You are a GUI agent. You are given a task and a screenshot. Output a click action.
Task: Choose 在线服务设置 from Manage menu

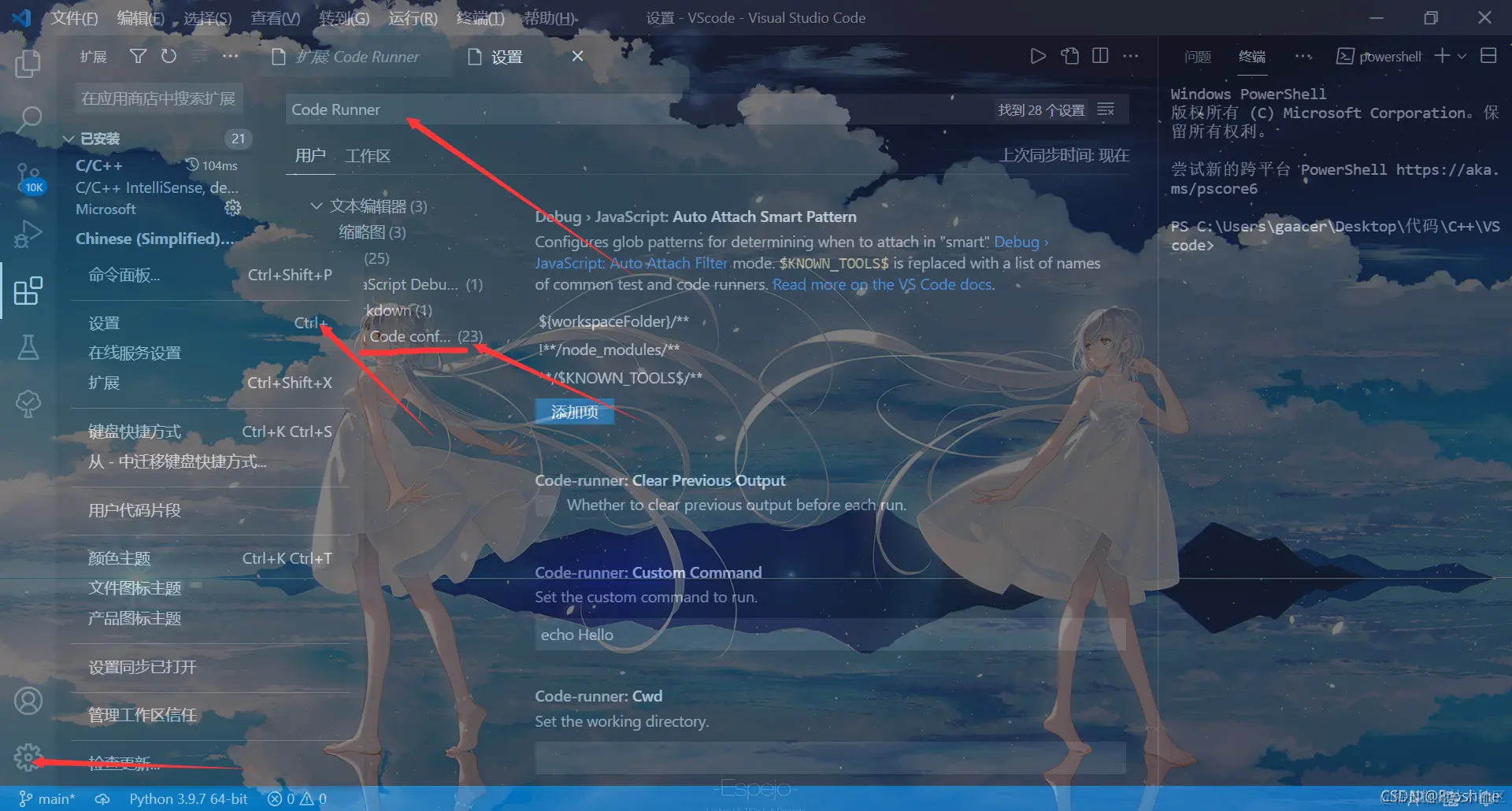pyautogui.click(x=210, y=353)
